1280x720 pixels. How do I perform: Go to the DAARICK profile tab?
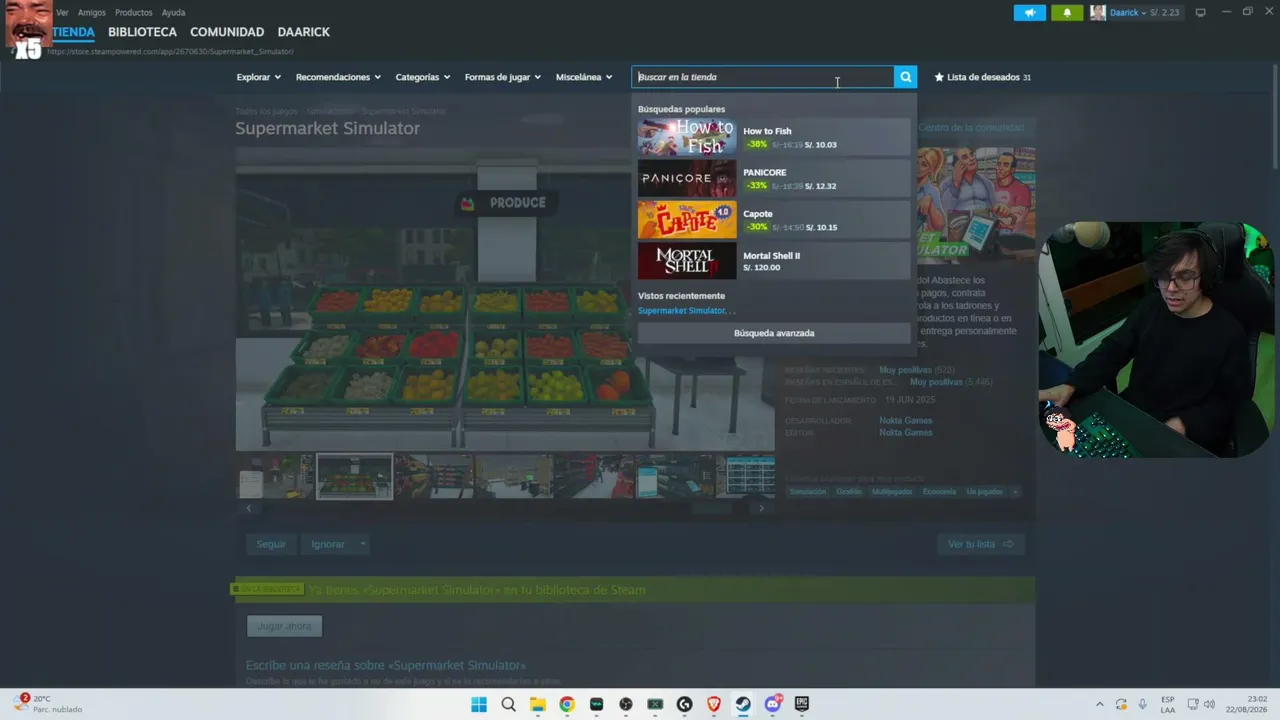303,32
